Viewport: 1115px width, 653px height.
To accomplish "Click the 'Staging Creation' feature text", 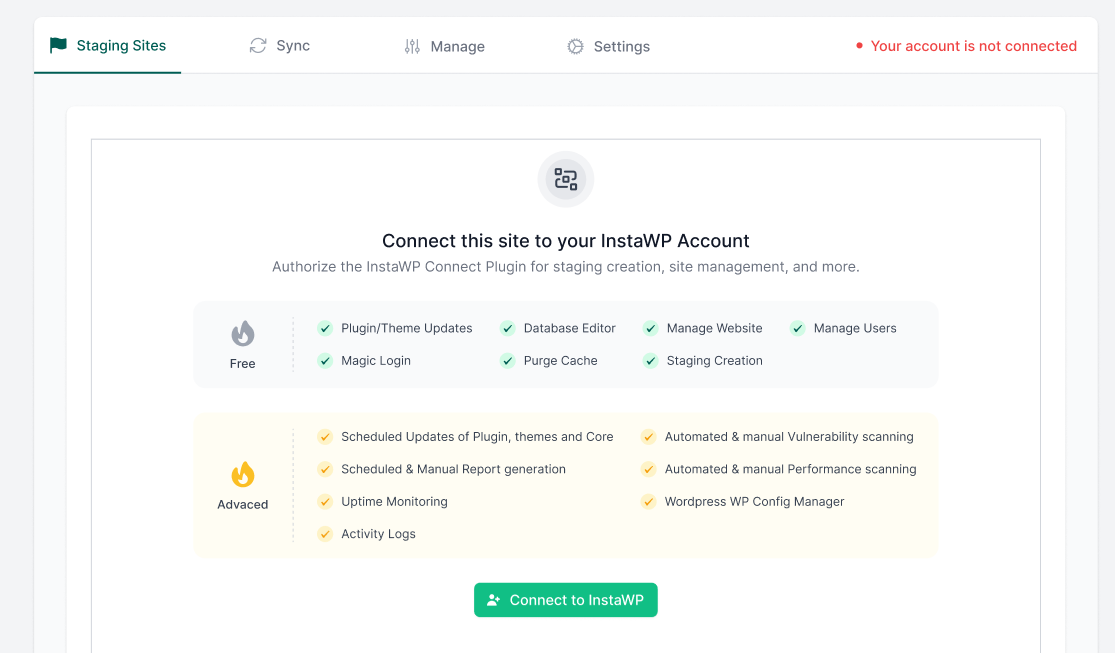I will click(x=715, y=361).
